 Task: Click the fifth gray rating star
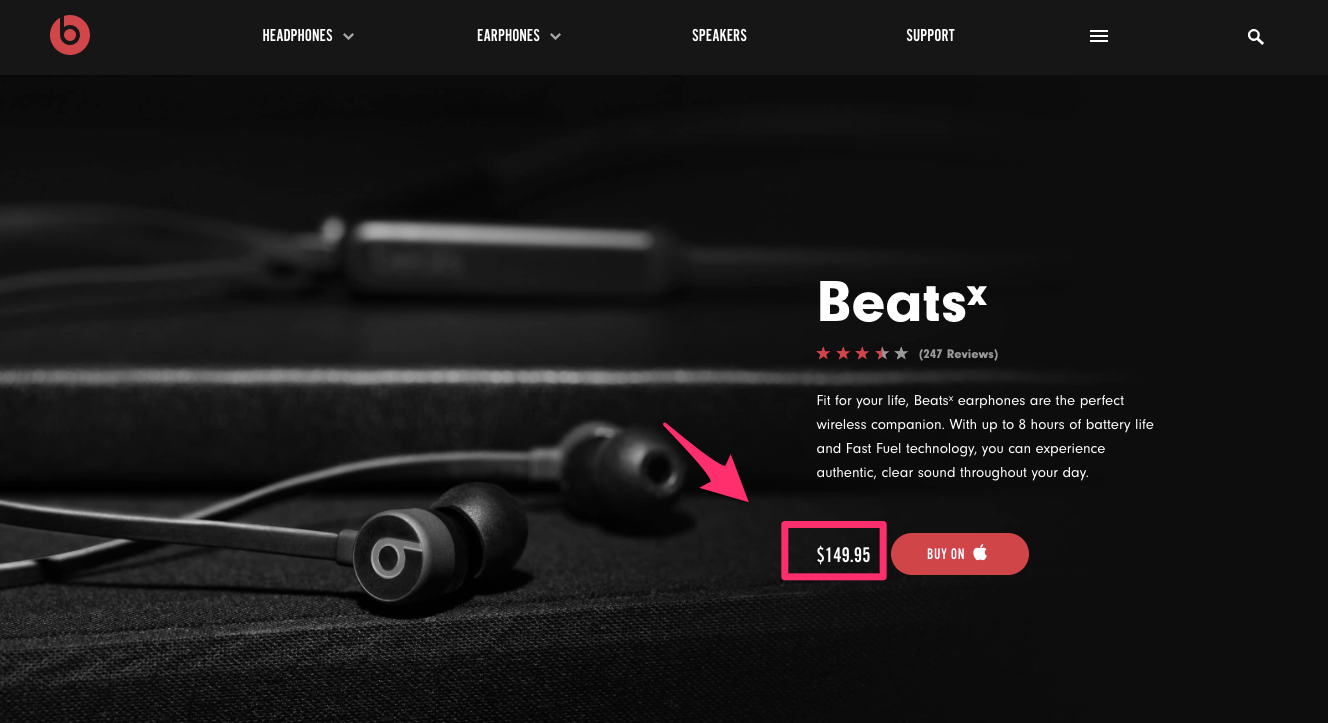coord(901,353)
